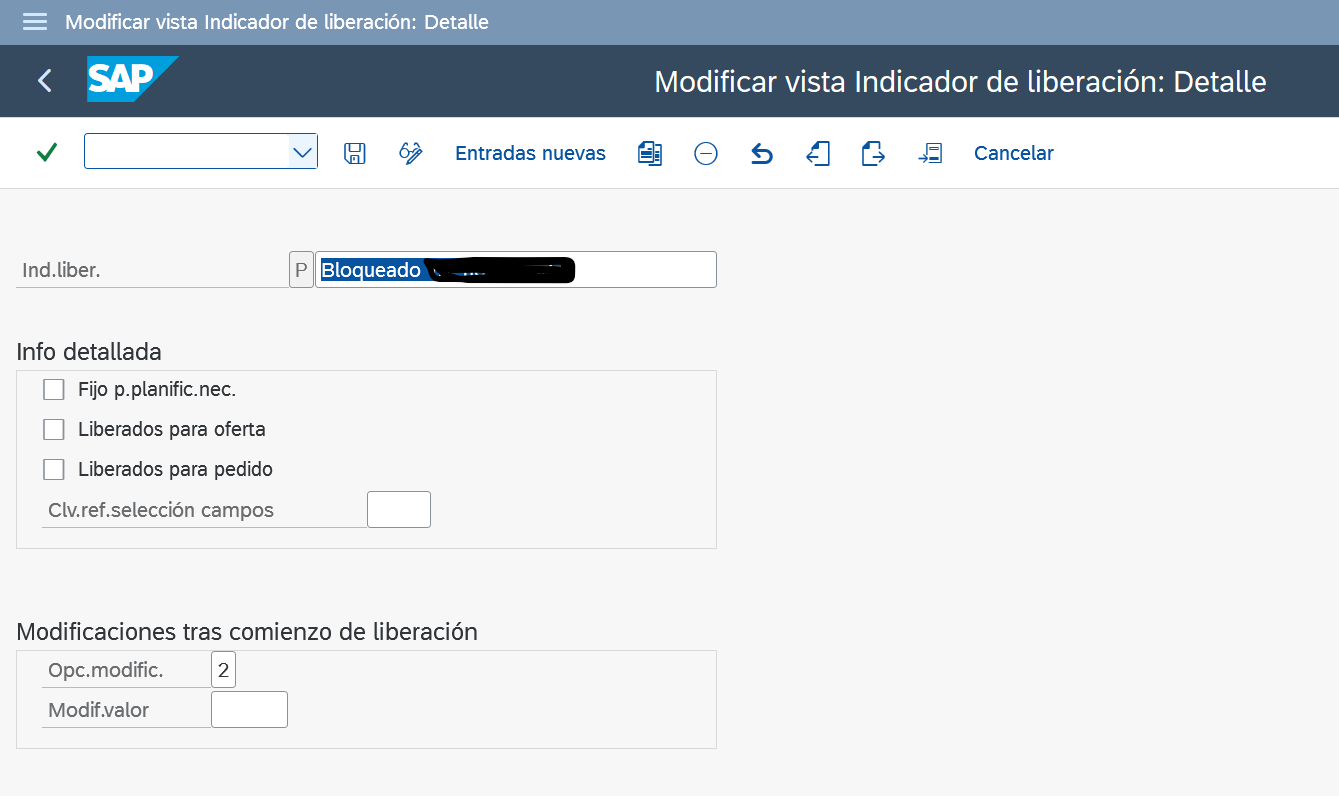Click the Modif.valor input field

(249, 710)
